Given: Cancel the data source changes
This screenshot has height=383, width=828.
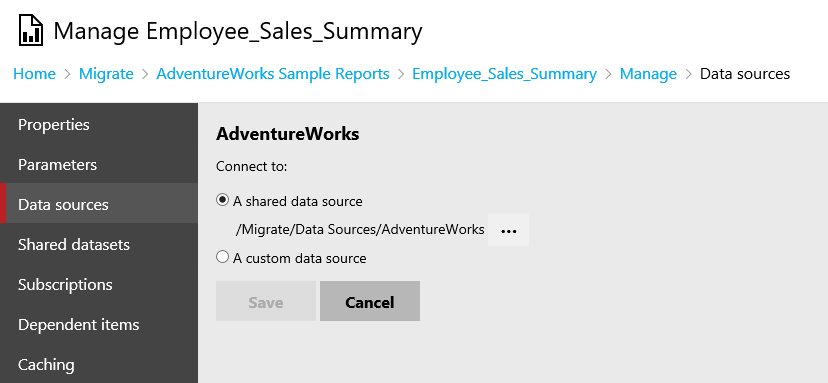Looking at the screenshot, I should click(370, 301).
